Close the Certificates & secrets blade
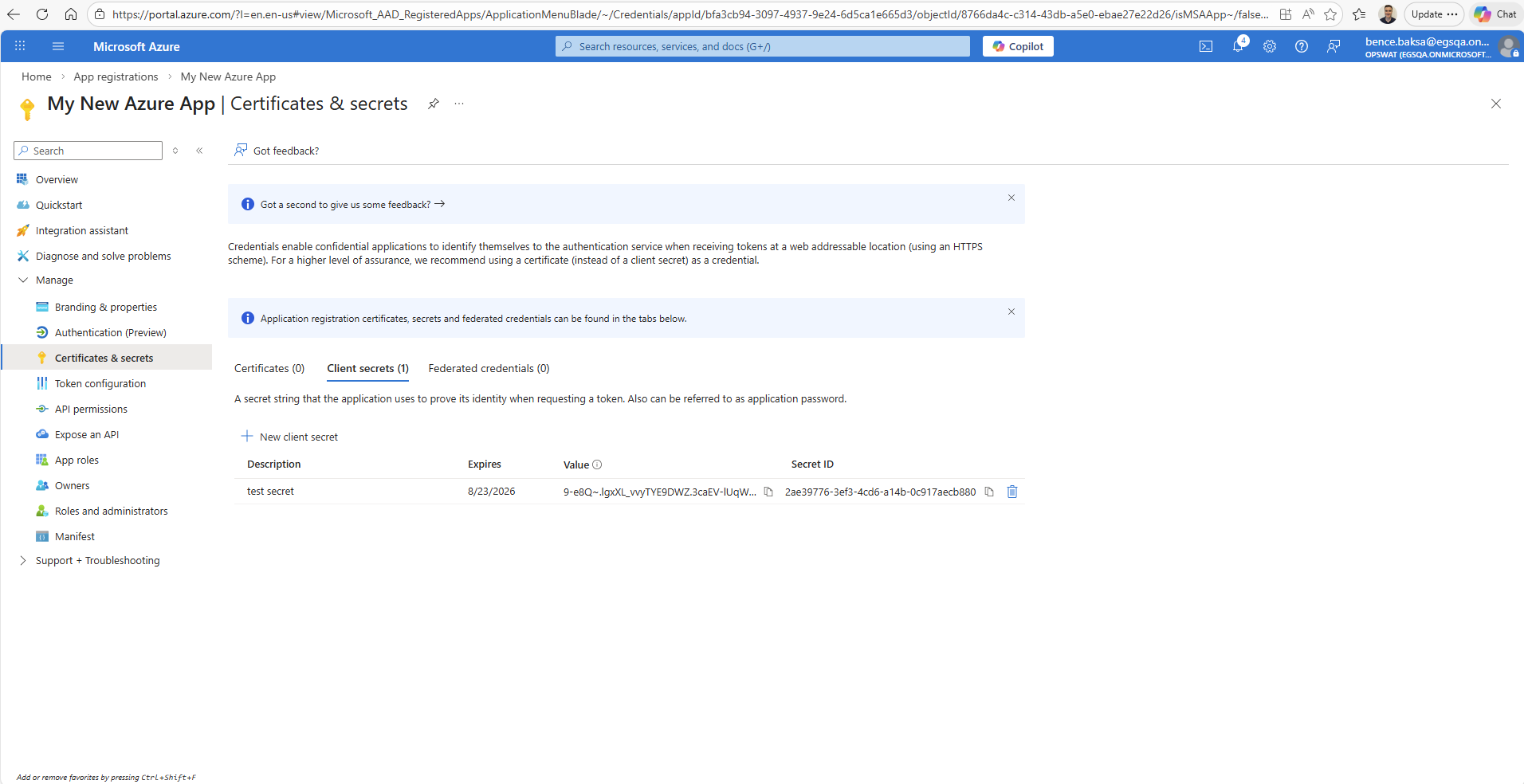Viewport: 1524px width, 784px height. point(1496,104)
